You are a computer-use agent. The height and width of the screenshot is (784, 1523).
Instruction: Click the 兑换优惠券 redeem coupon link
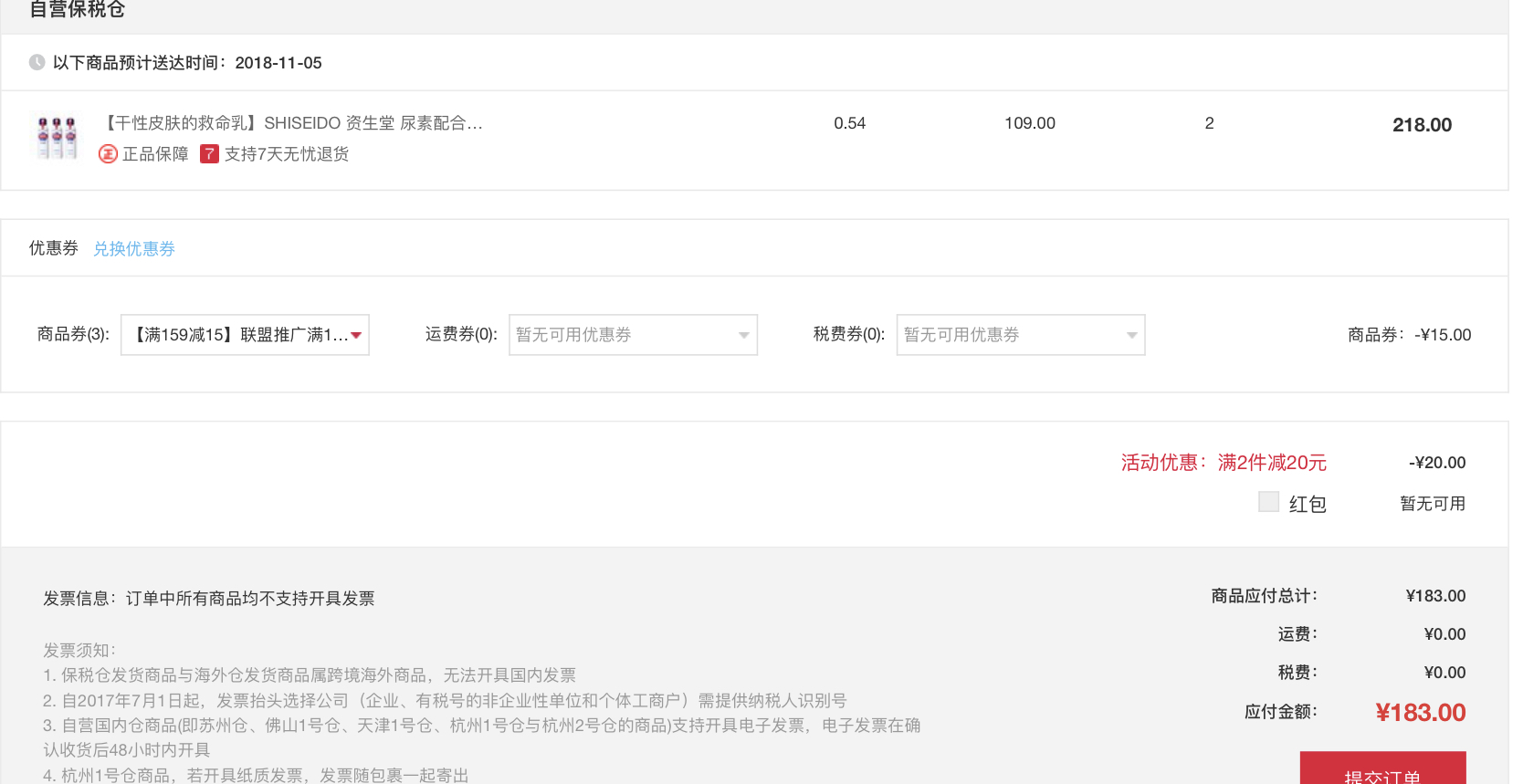coord(134,248)
